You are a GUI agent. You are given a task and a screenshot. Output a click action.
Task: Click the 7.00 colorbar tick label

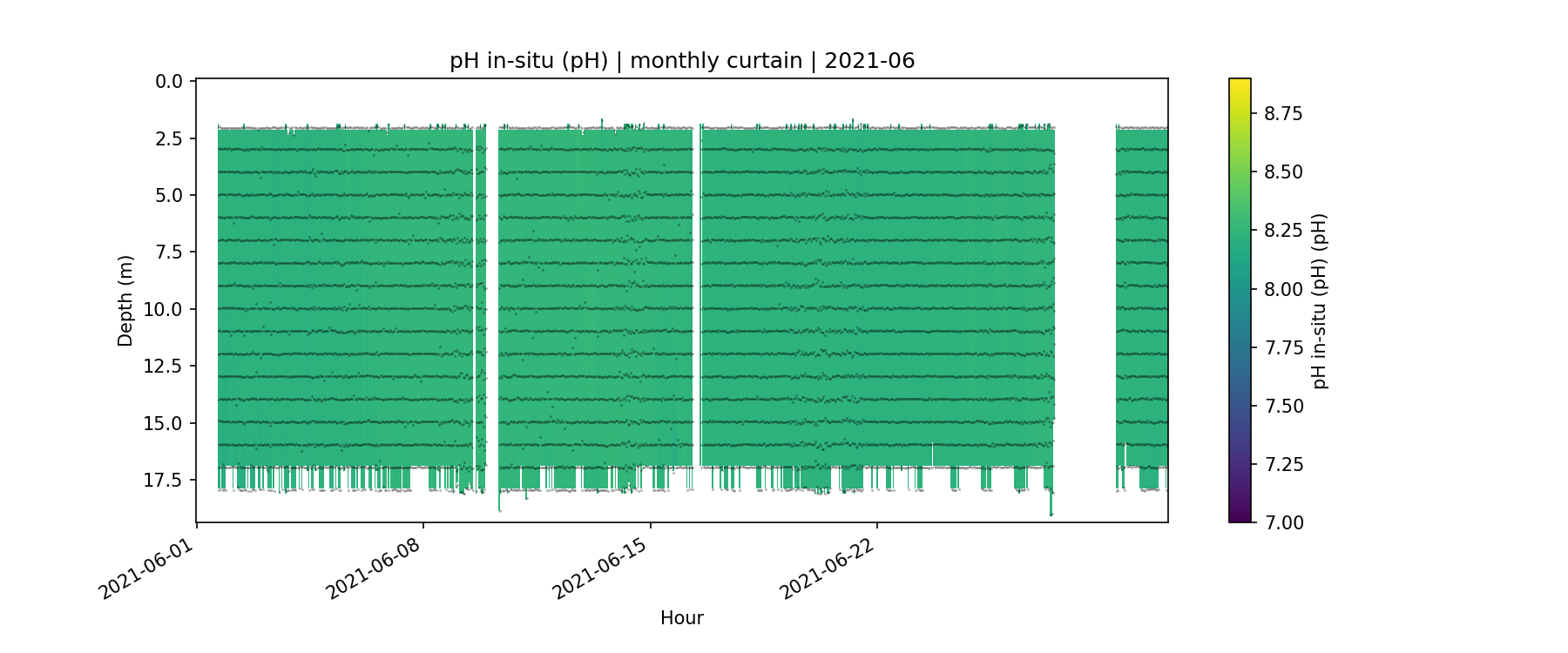click(x=1283, y=522)
